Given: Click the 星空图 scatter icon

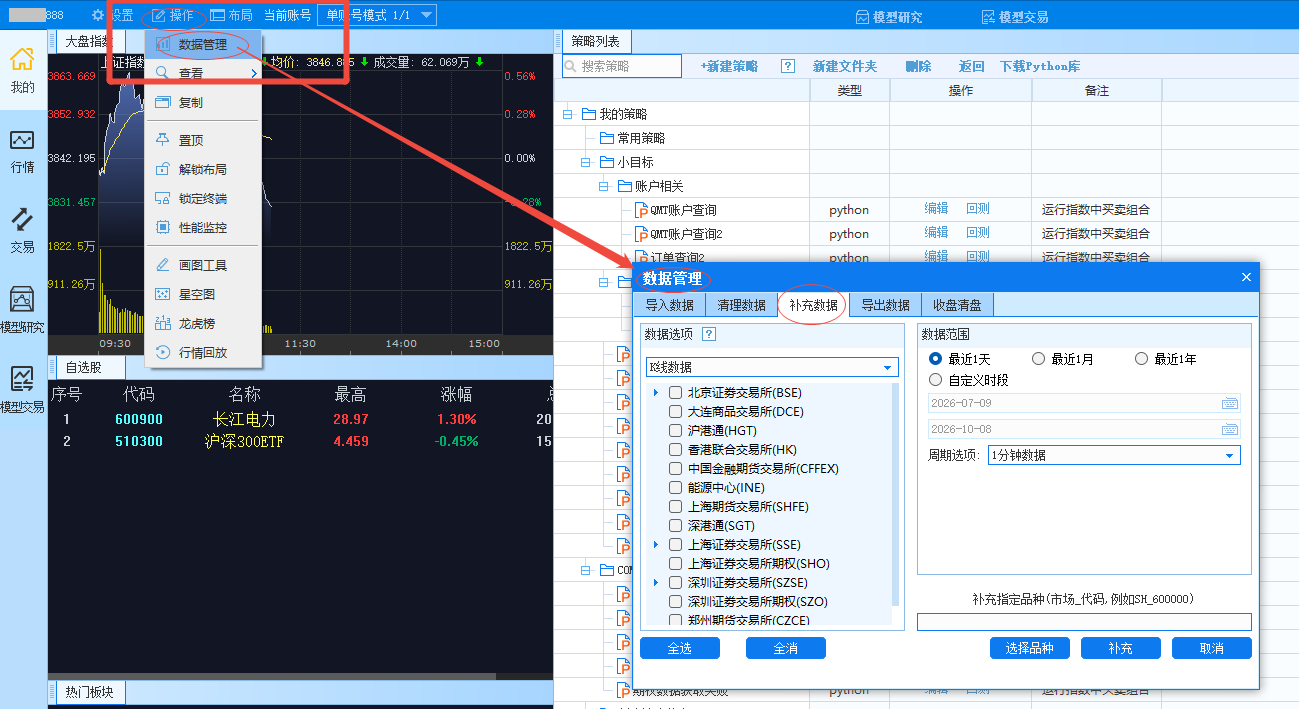Looking at the screenshot, I should tap(162, 294).
